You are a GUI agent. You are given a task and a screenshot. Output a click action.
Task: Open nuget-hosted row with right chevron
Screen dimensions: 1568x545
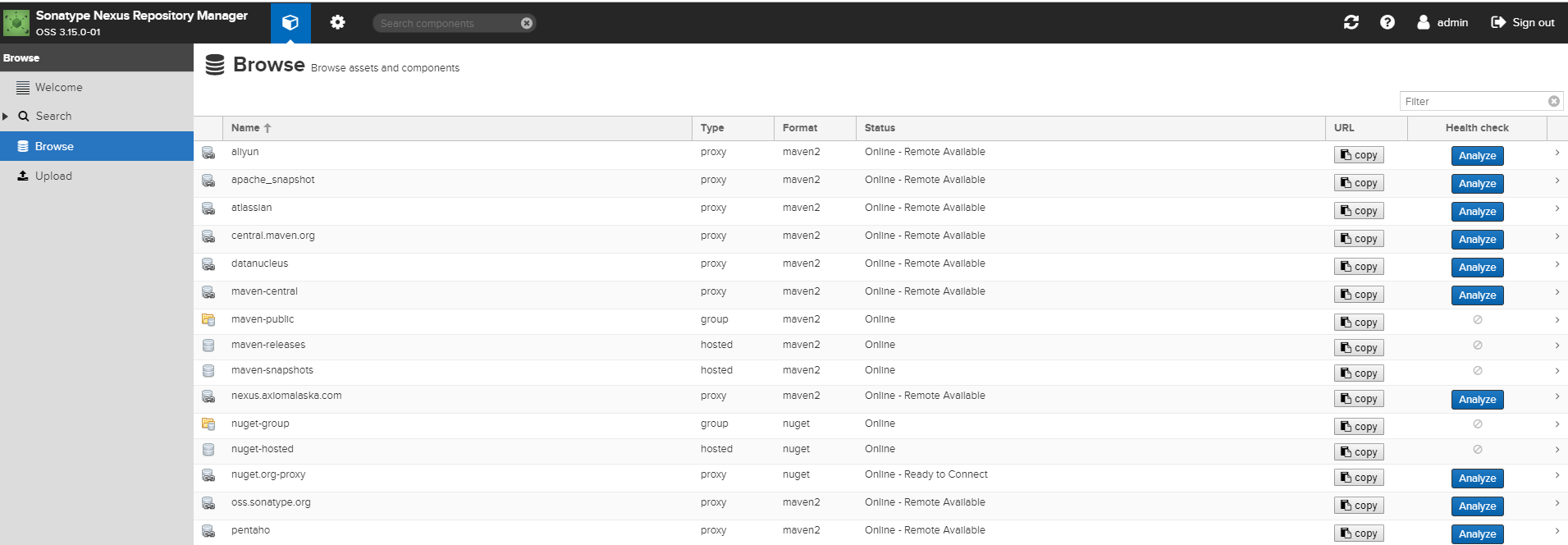click(x=1557, y=450)
